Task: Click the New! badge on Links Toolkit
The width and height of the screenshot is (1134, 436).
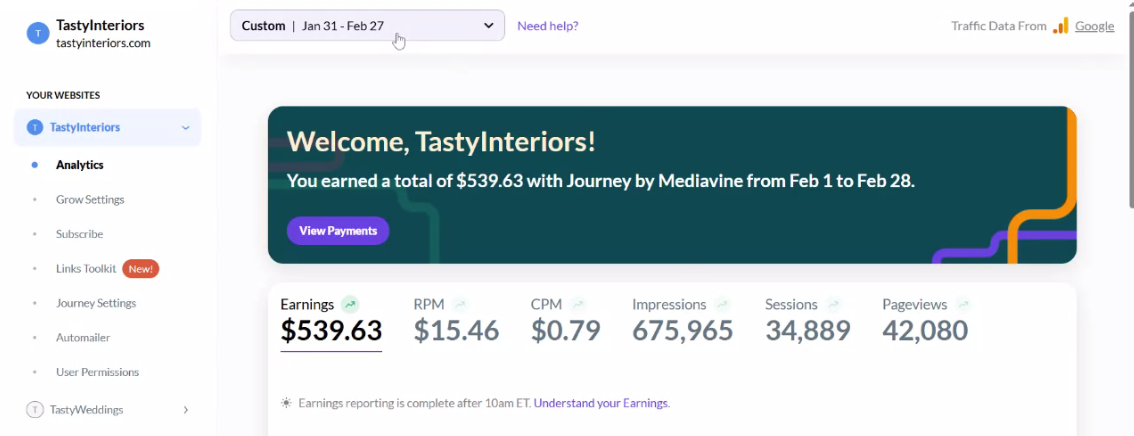Action: coord(140,269)
